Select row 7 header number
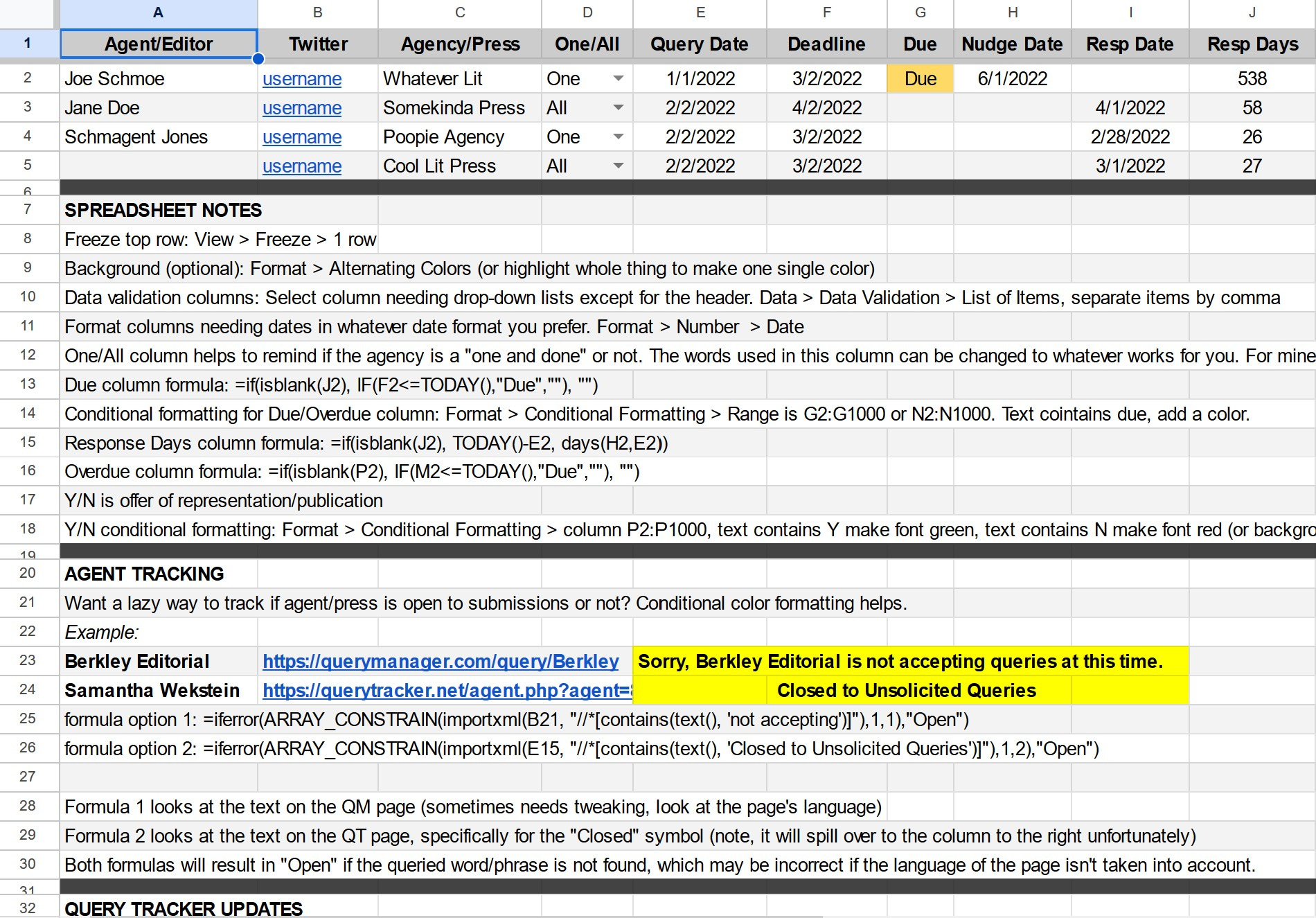Screen dimensions: 1316x918 click(28, 209)
